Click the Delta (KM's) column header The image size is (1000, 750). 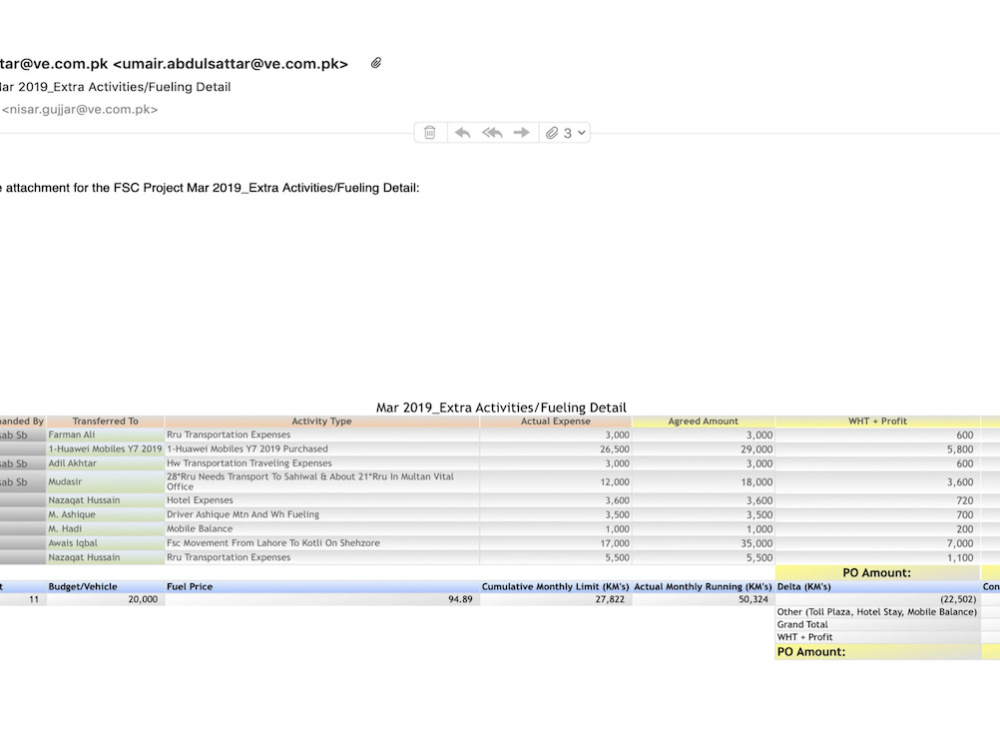tap(805, 586)
